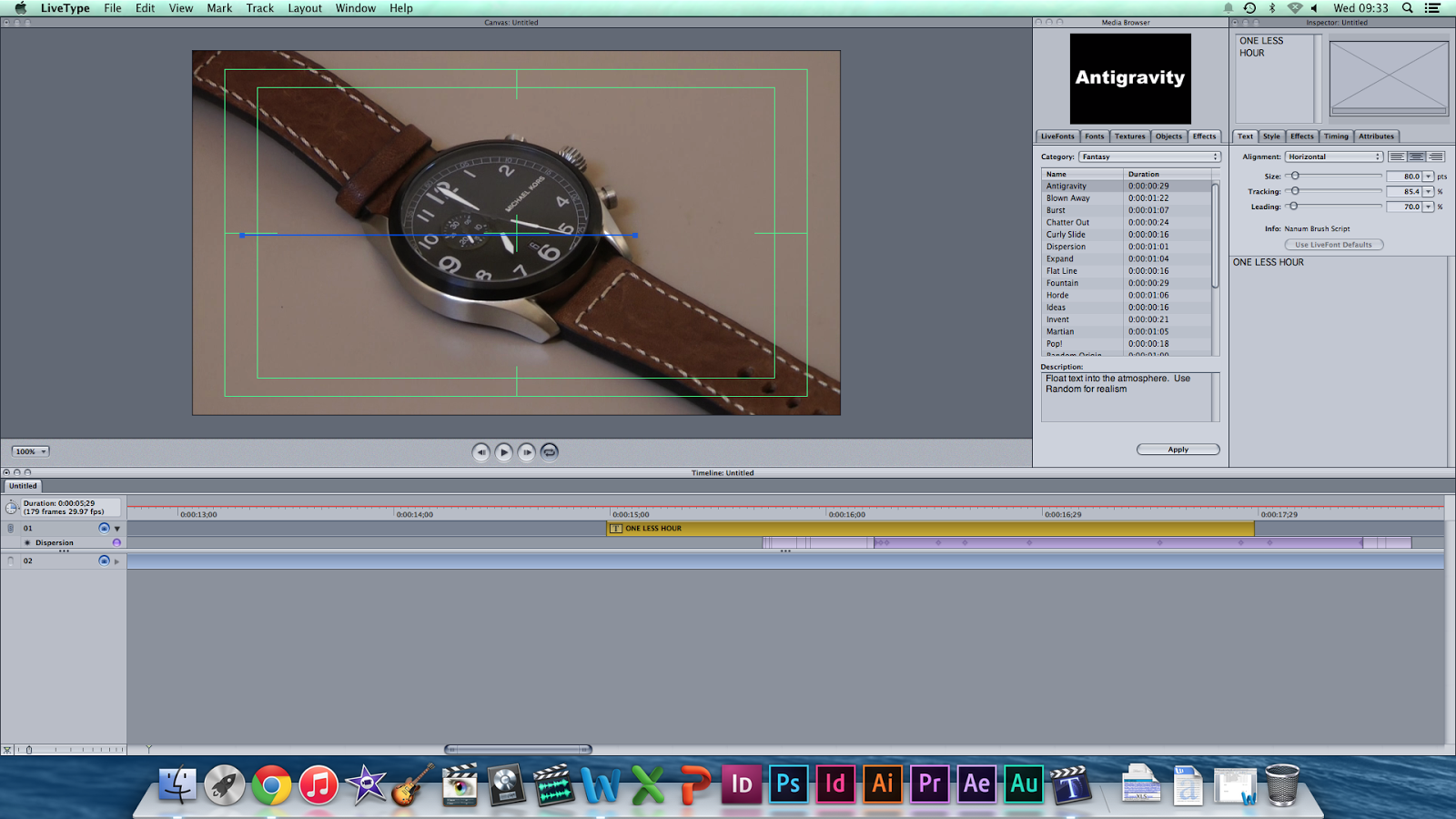Expand track 02 disclosure triangle
The image size is (1456, 819).
pos(117,561)
